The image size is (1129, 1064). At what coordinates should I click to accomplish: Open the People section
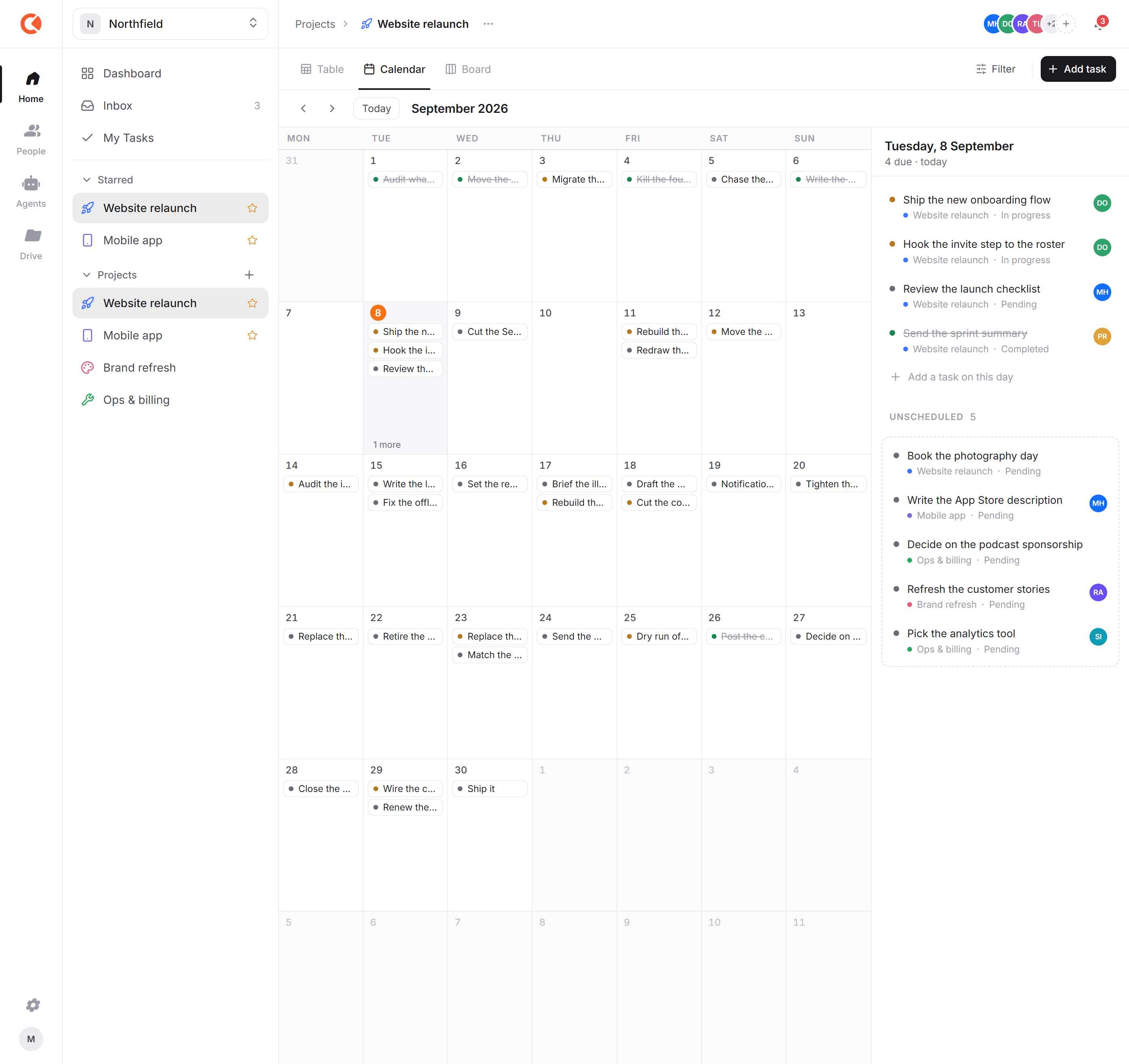[31, 140]
